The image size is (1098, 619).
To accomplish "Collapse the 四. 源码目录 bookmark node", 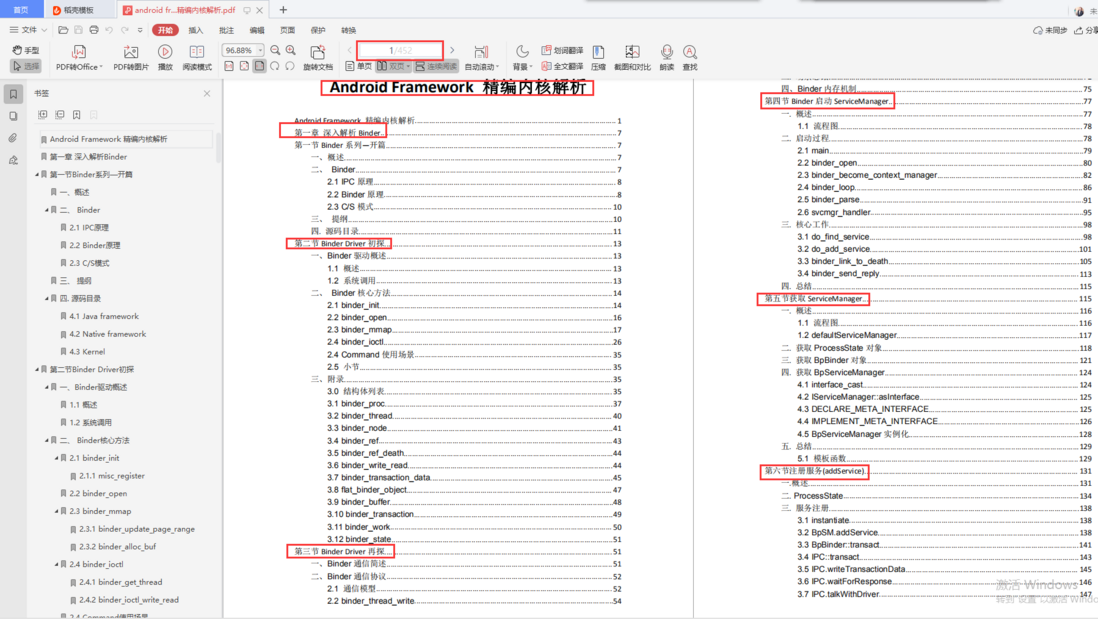I will pyautogui.click(x=47, y=298).
